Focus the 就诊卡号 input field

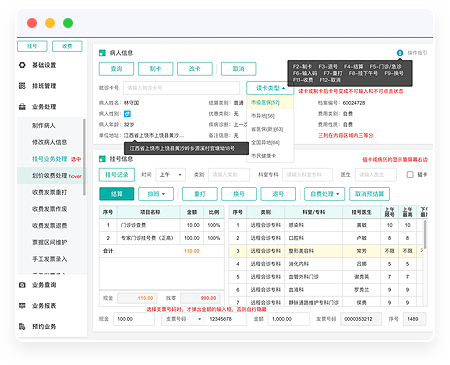click(x=181, y=88)
